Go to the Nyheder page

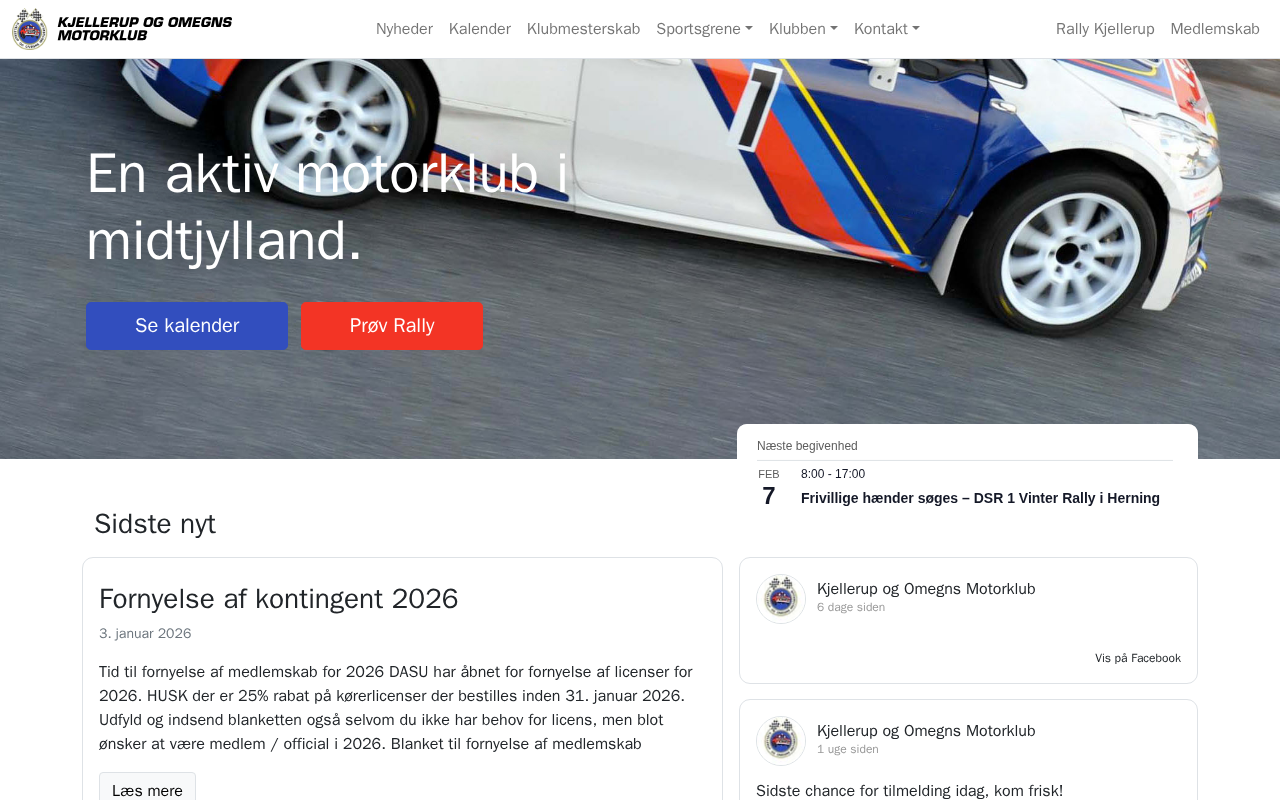click(x=404, y=29)
